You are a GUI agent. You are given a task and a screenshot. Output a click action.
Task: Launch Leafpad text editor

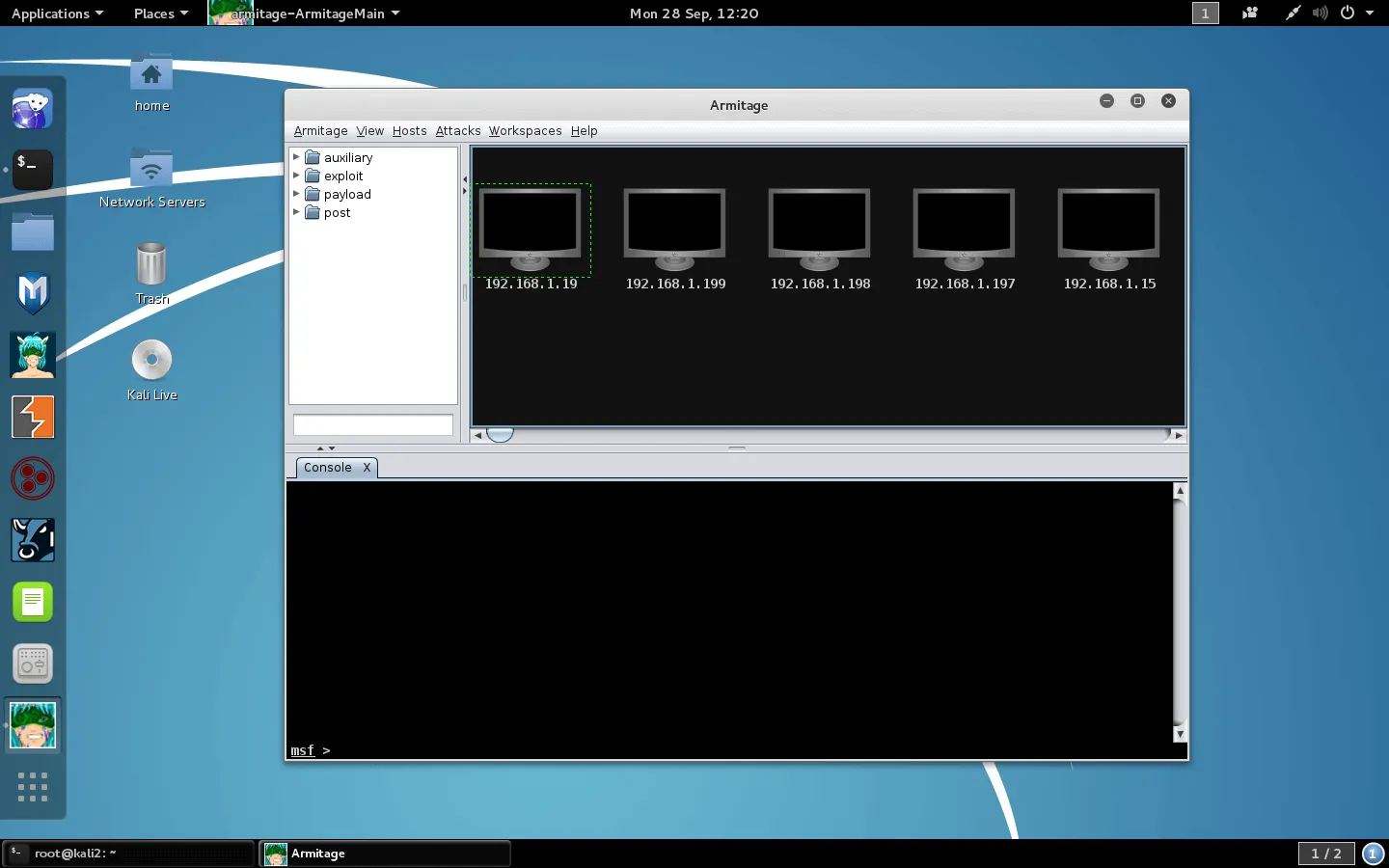[32, 602]
